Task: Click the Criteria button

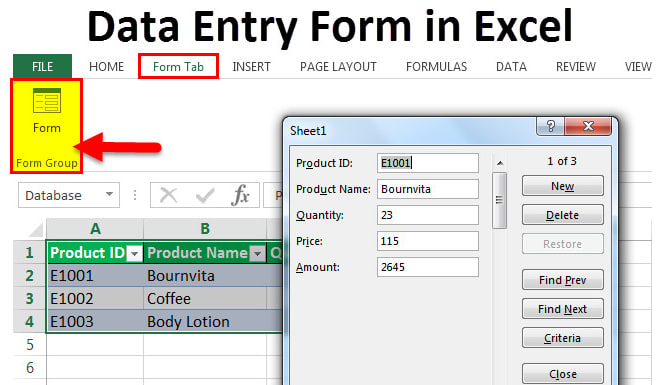Action: tap(563, 338)
